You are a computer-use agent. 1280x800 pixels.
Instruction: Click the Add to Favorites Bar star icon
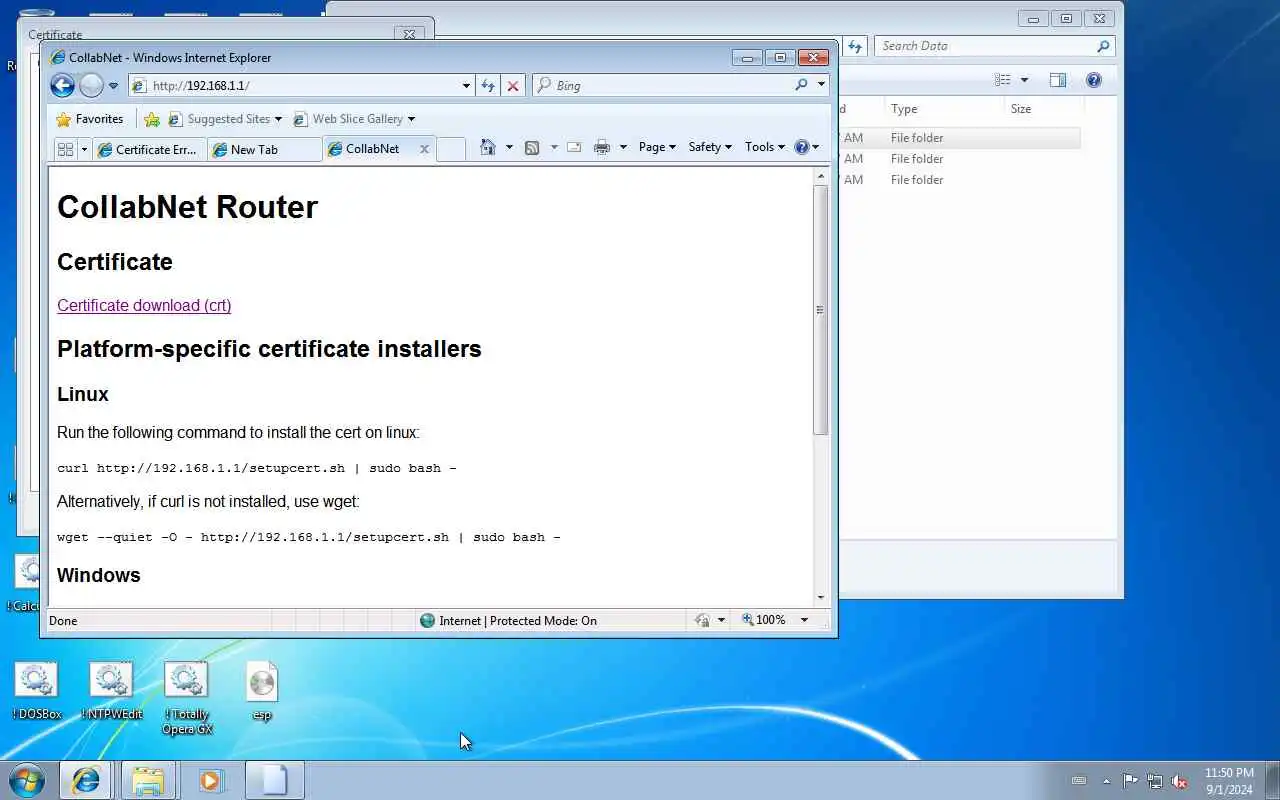click(152, 119)
